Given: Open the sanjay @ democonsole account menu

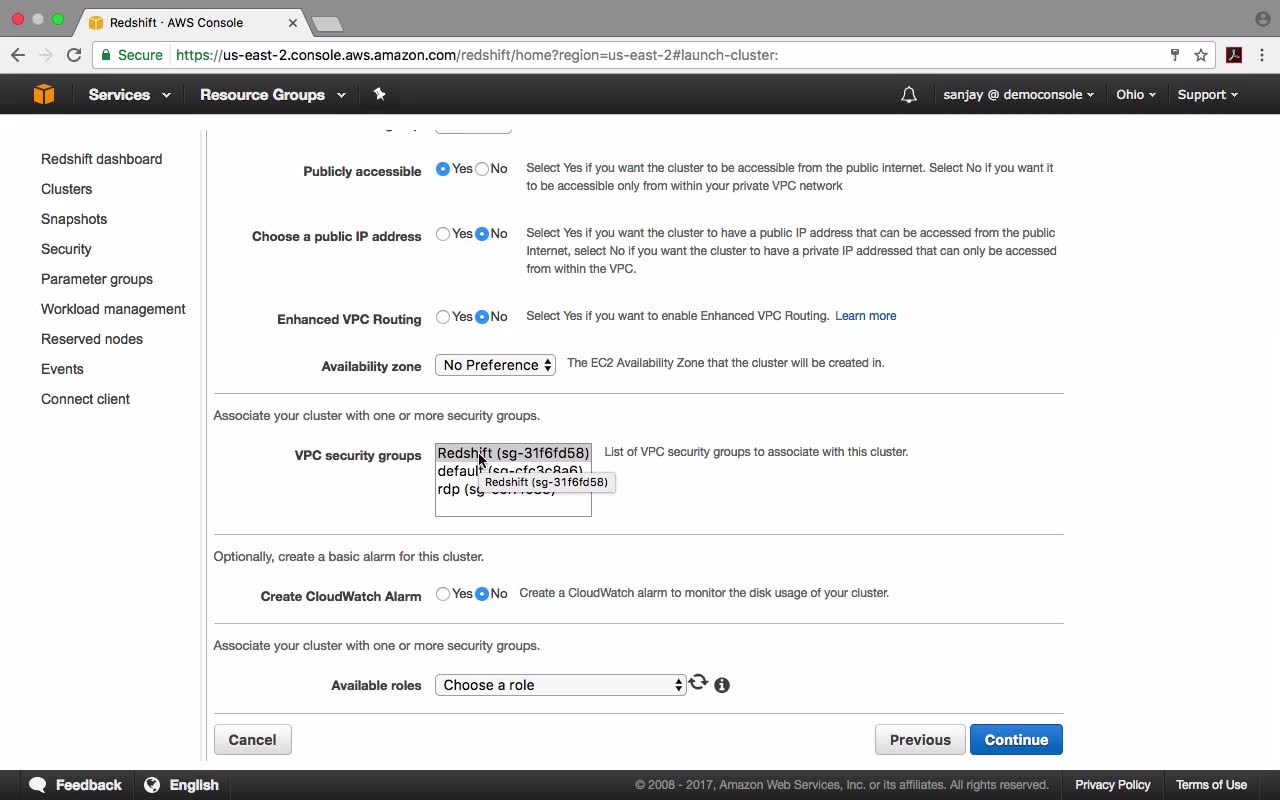Looking at the screenshot, I should pyautogui.click(x=1018, y=95).
